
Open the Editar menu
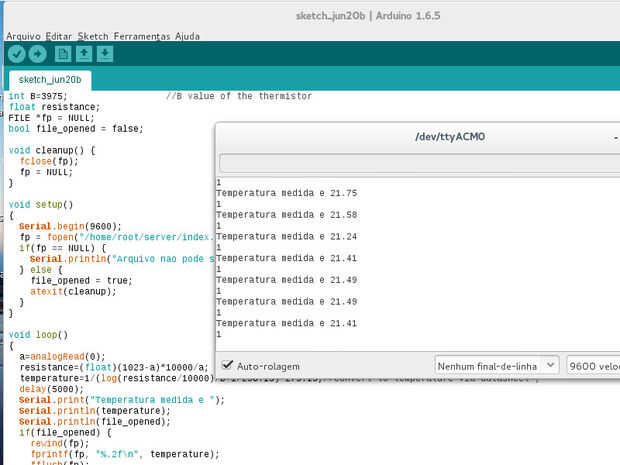[59, 36]
